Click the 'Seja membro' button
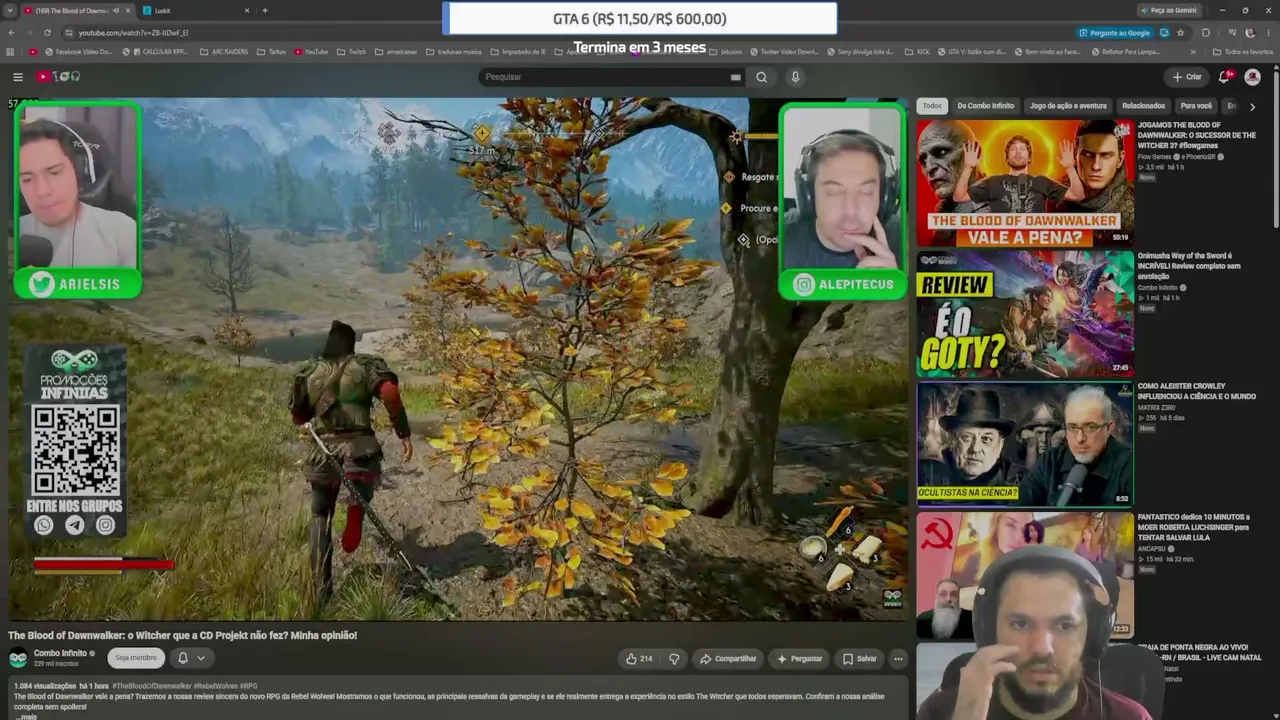The image size is (1280, 720). point(136,658)
